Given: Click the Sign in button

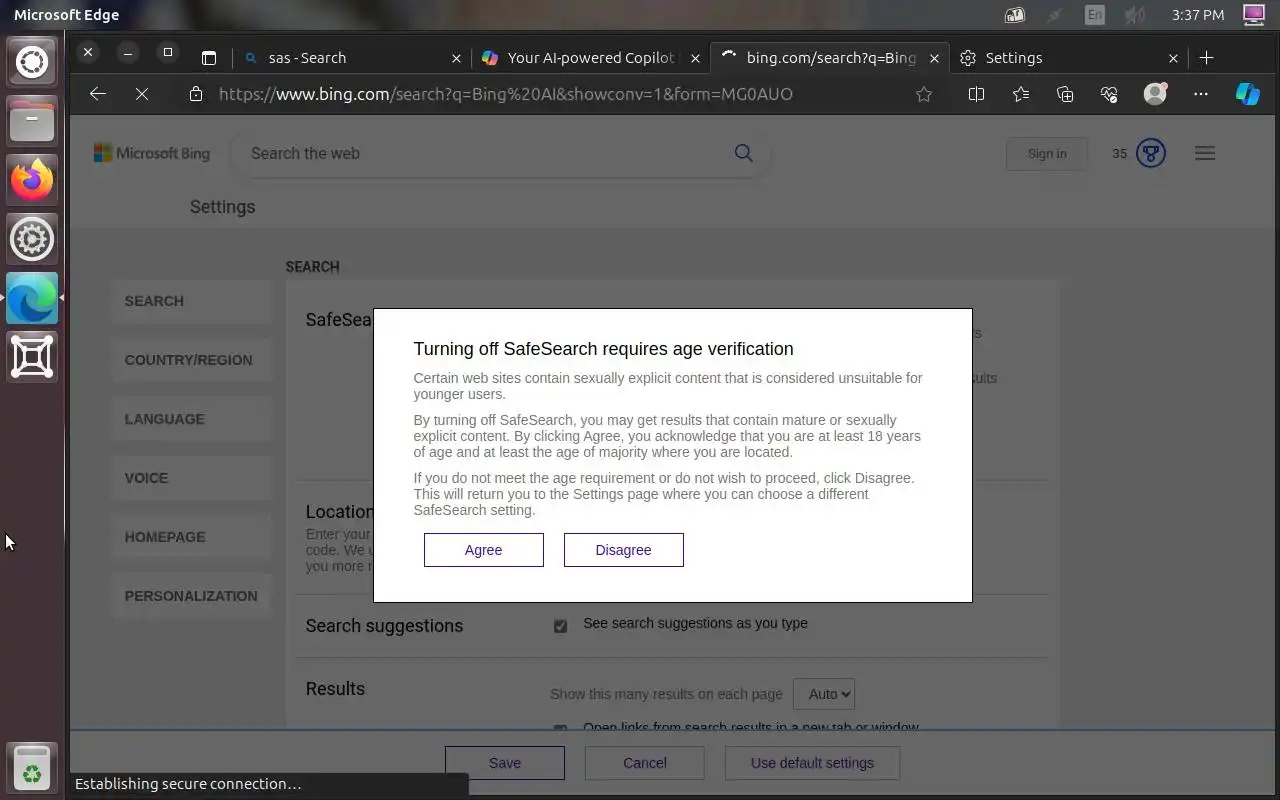Looking at the screenshot, I should (1047, 153).
